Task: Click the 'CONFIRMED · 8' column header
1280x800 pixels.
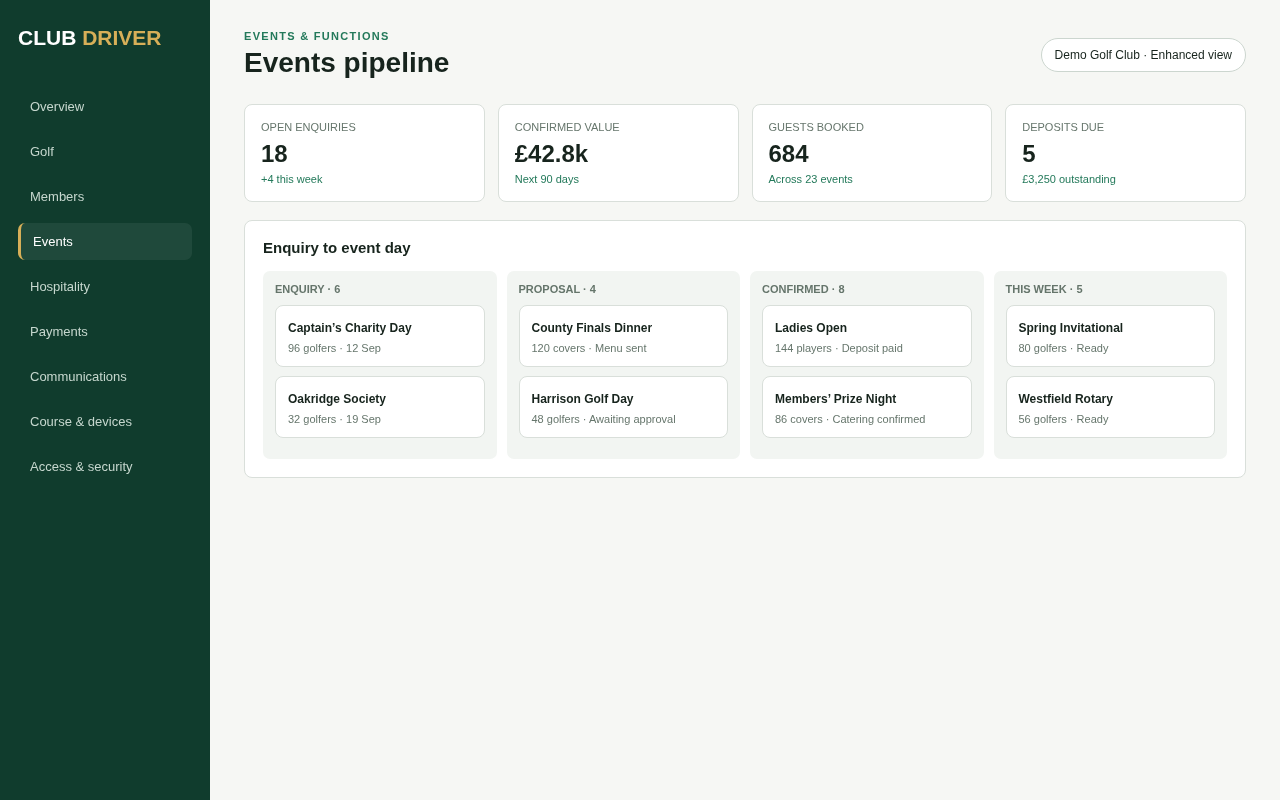Action: click(803, 289)
